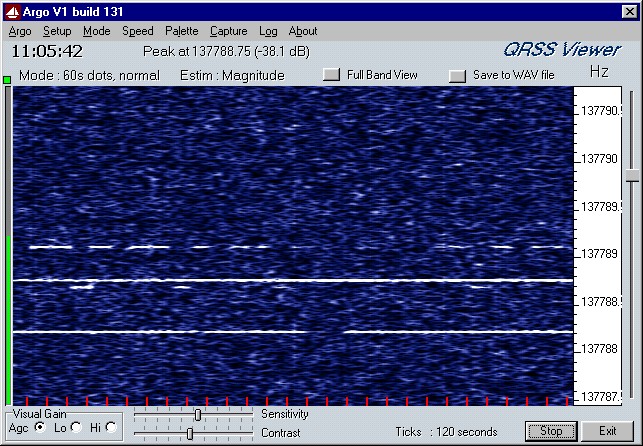Image resolution: width=643 pixels, height=446 pixels.
Task: Click the Visual Gain group label
Action: click(x=39, y=414)
